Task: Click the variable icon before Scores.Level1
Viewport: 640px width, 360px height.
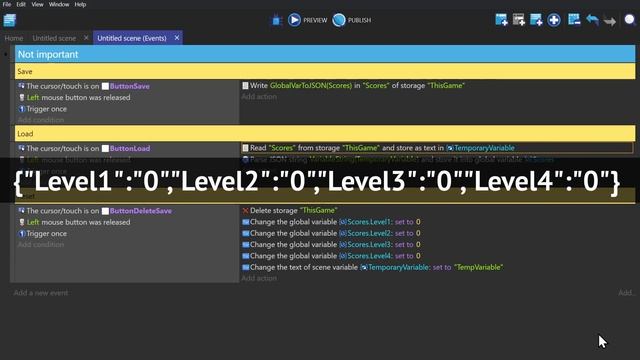Action: coord(343,222)
